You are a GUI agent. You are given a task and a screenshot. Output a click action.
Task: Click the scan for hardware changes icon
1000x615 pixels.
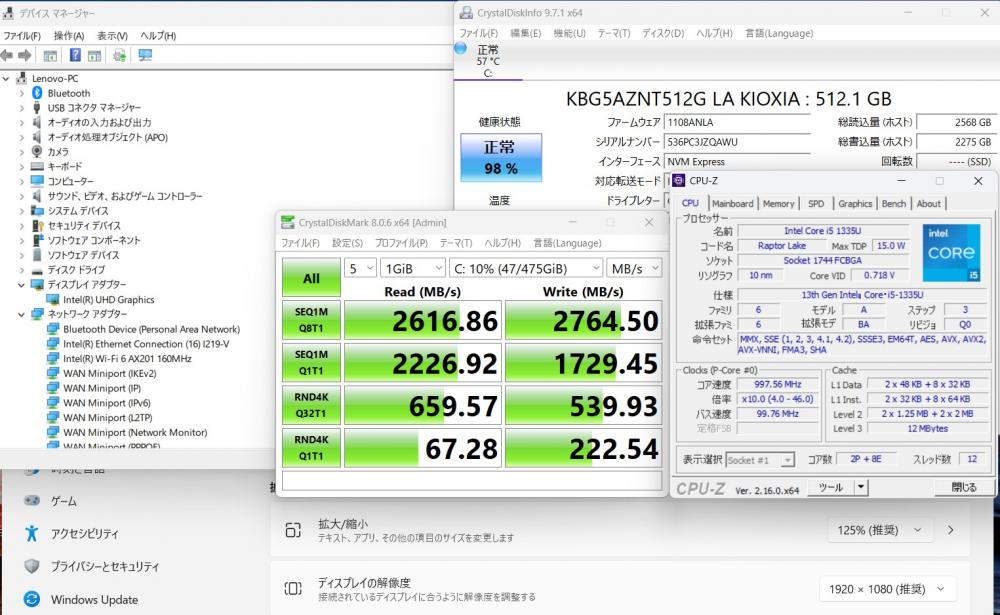(x=120, y=55)
